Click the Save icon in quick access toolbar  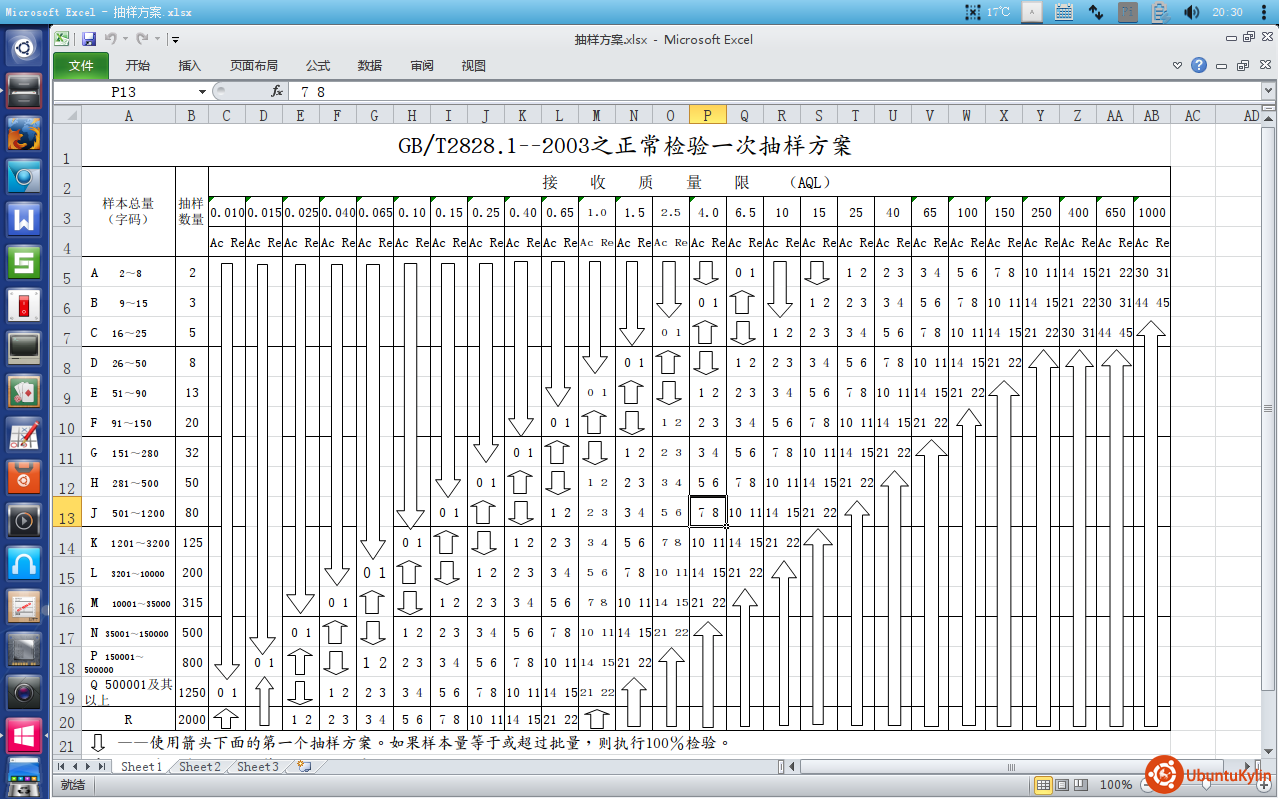89,39
